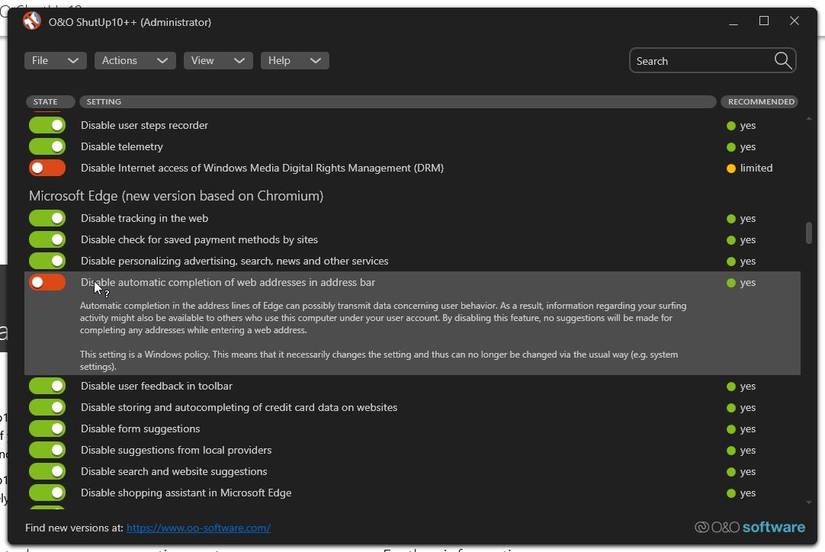
Task: Select the Microsoft Edge section heading
Action: click(x=176, y=196)
